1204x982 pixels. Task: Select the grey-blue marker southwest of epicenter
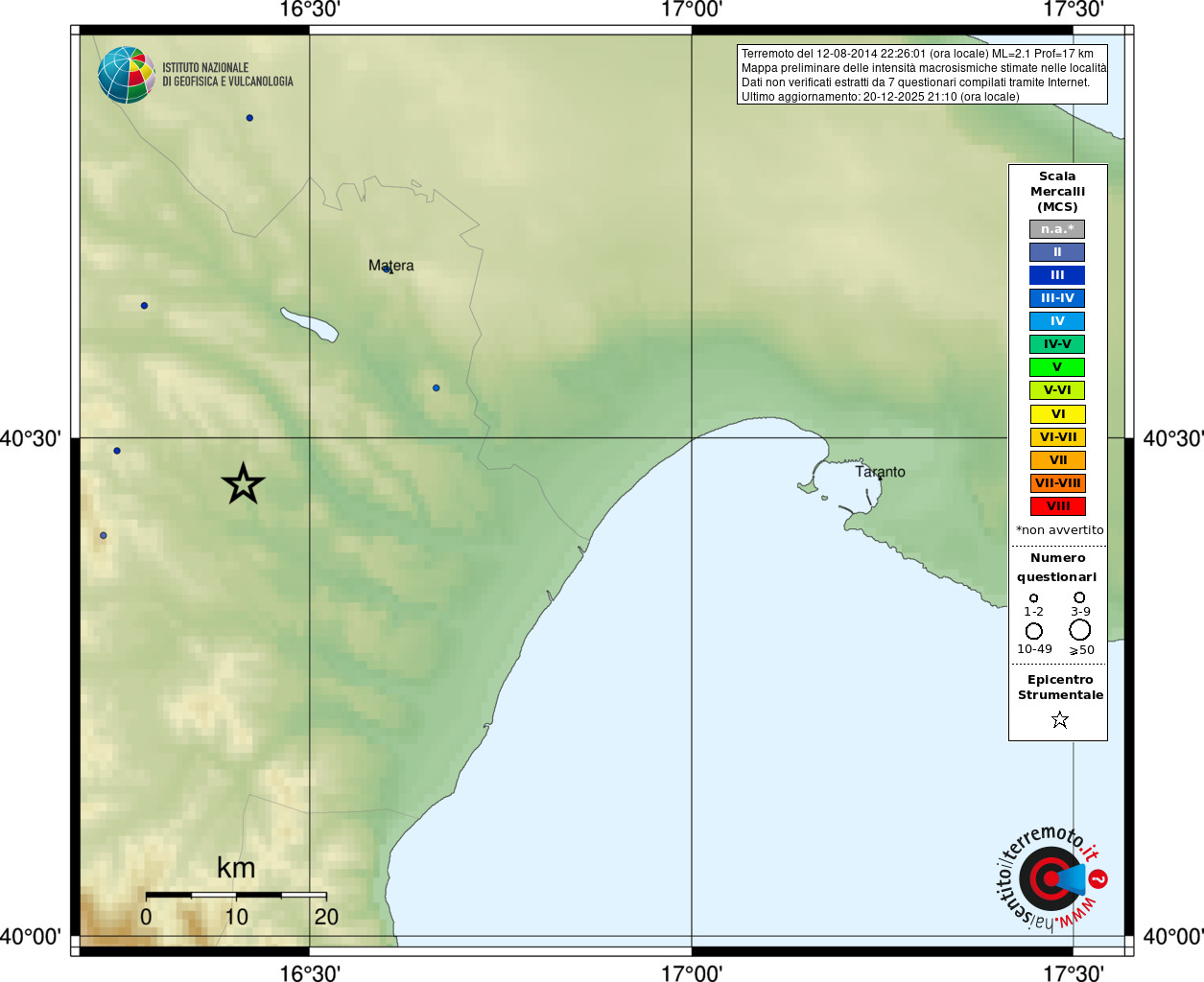104,536
